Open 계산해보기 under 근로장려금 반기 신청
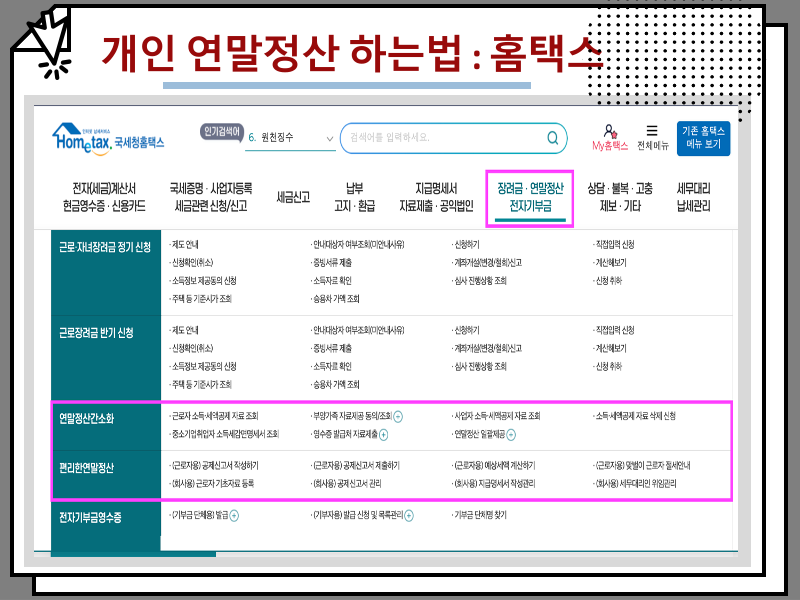This screenshot has width=800, height=600. [x=610, y=348]
